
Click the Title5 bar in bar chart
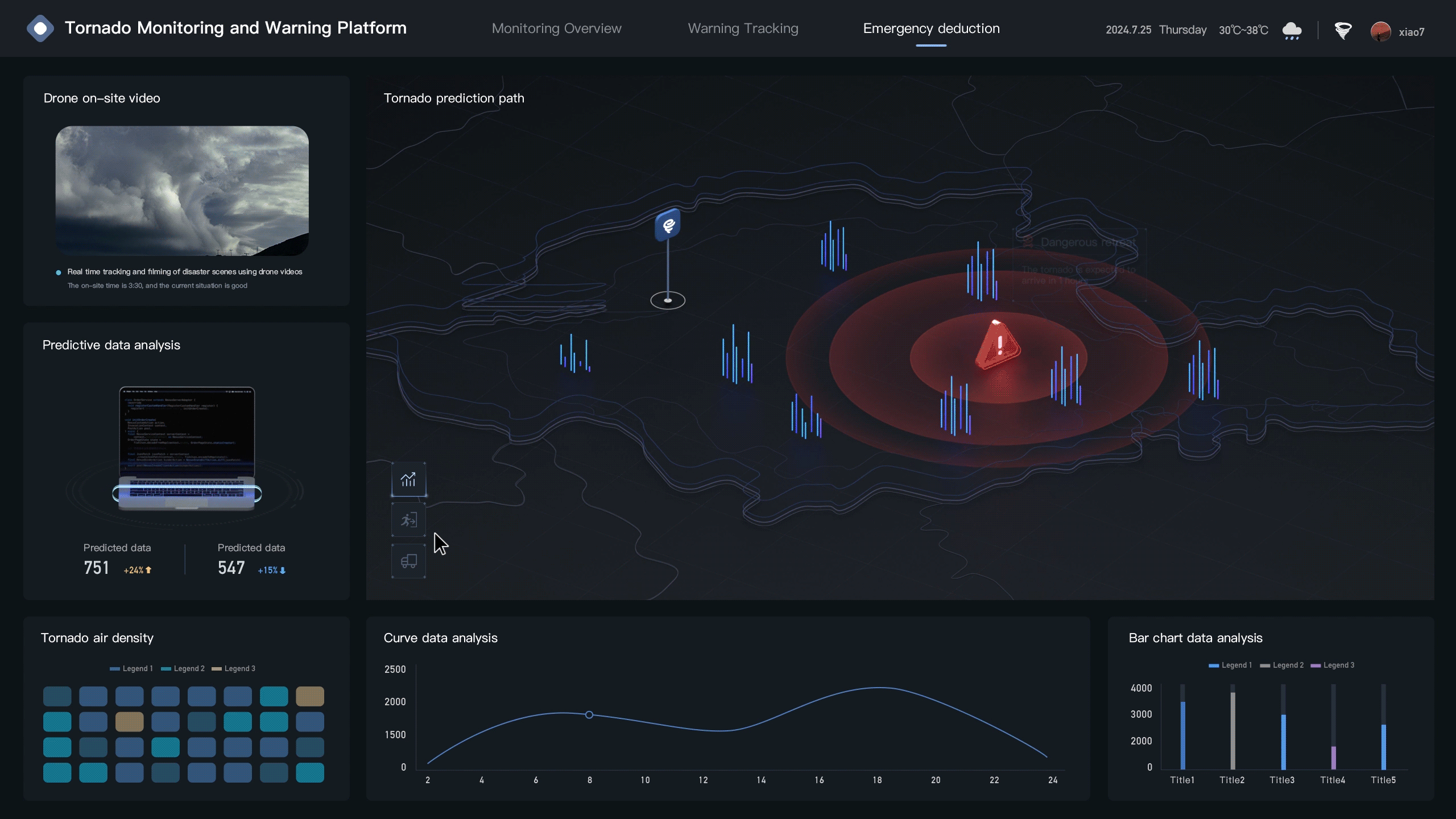tap(1384, 747)
